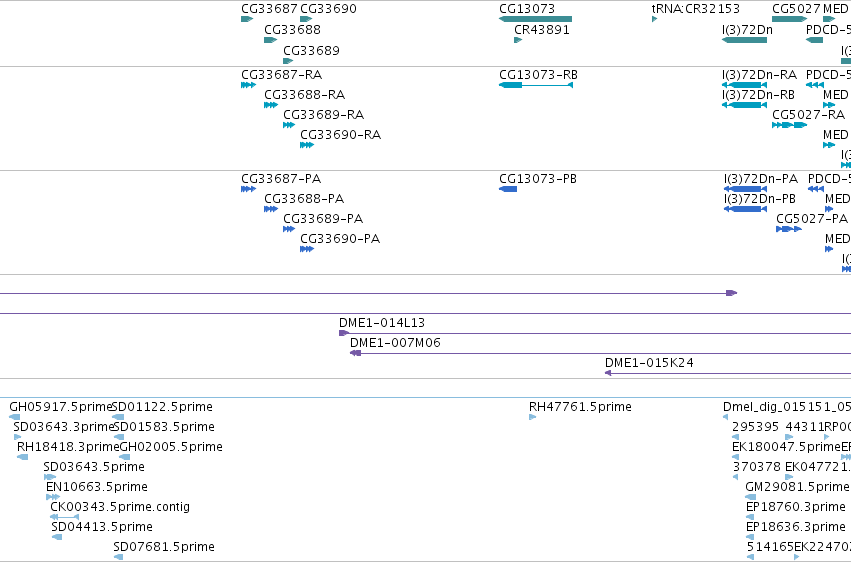Open BAC clone DME1-007M06

(x=600, y=353)
